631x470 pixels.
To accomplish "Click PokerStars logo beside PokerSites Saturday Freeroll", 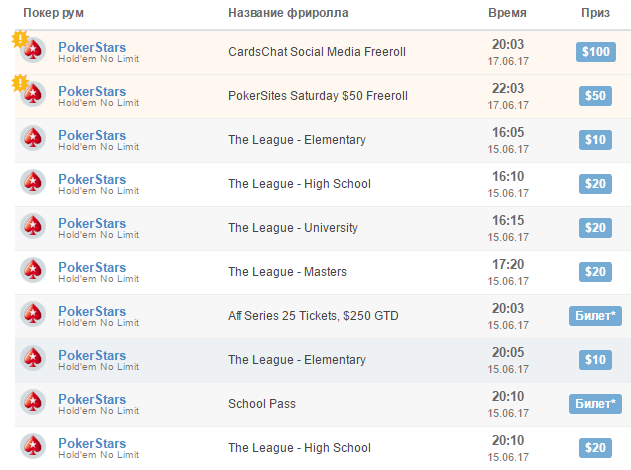I will pyautogui.click(x=33, y=95).
